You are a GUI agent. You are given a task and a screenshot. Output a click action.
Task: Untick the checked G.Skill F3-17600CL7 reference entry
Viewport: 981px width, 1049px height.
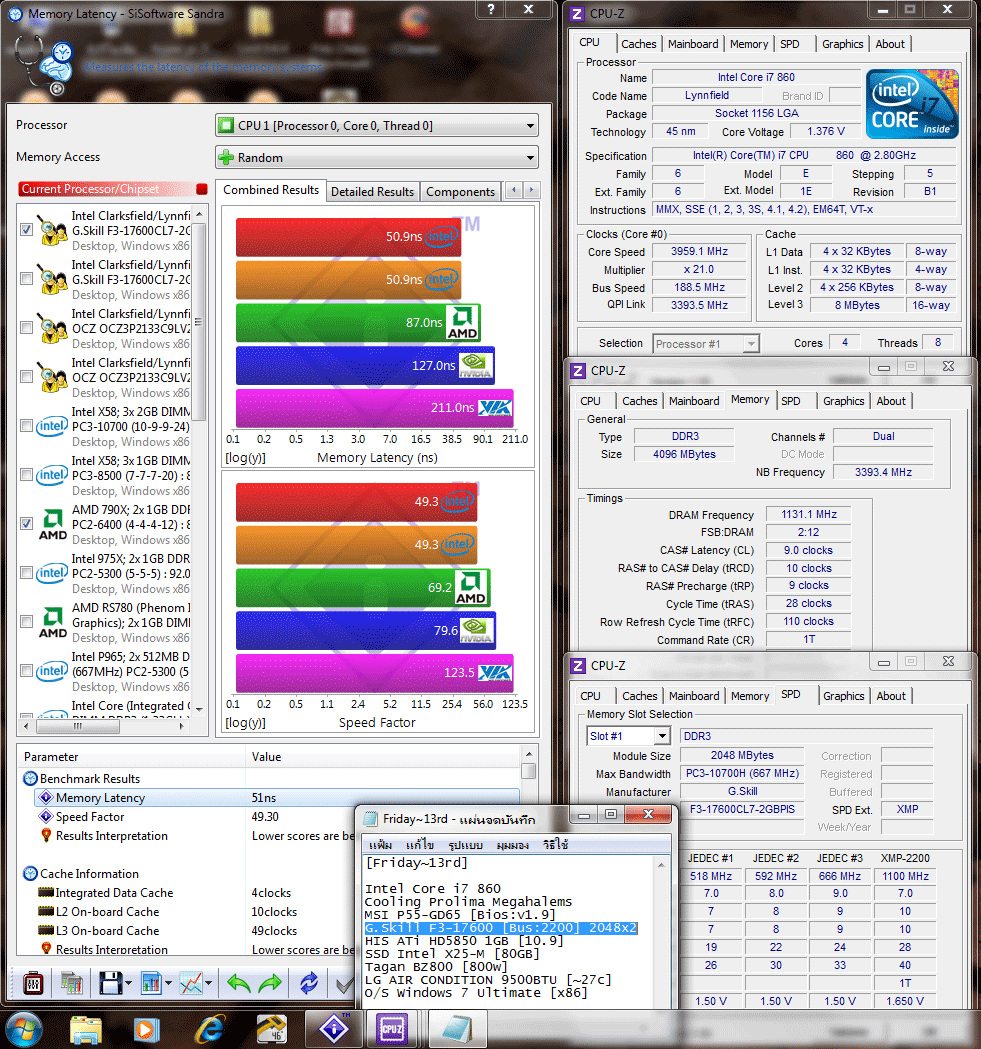point(26,230)
